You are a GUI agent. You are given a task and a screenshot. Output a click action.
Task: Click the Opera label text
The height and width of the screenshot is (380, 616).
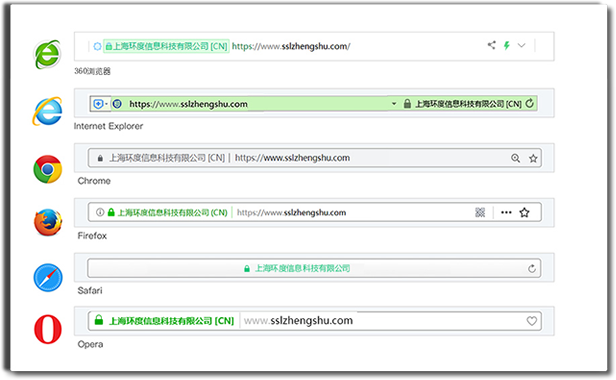pos(90,344)
